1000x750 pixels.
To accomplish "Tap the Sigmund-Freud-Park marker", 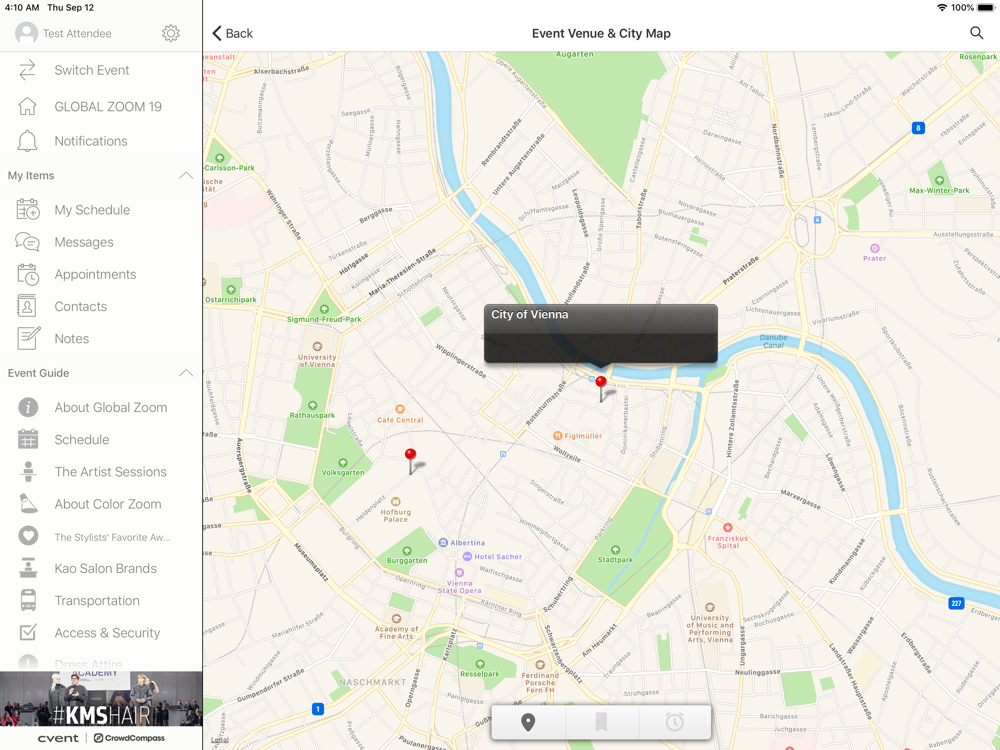I will pyautogui.click(x=324, y=314).
